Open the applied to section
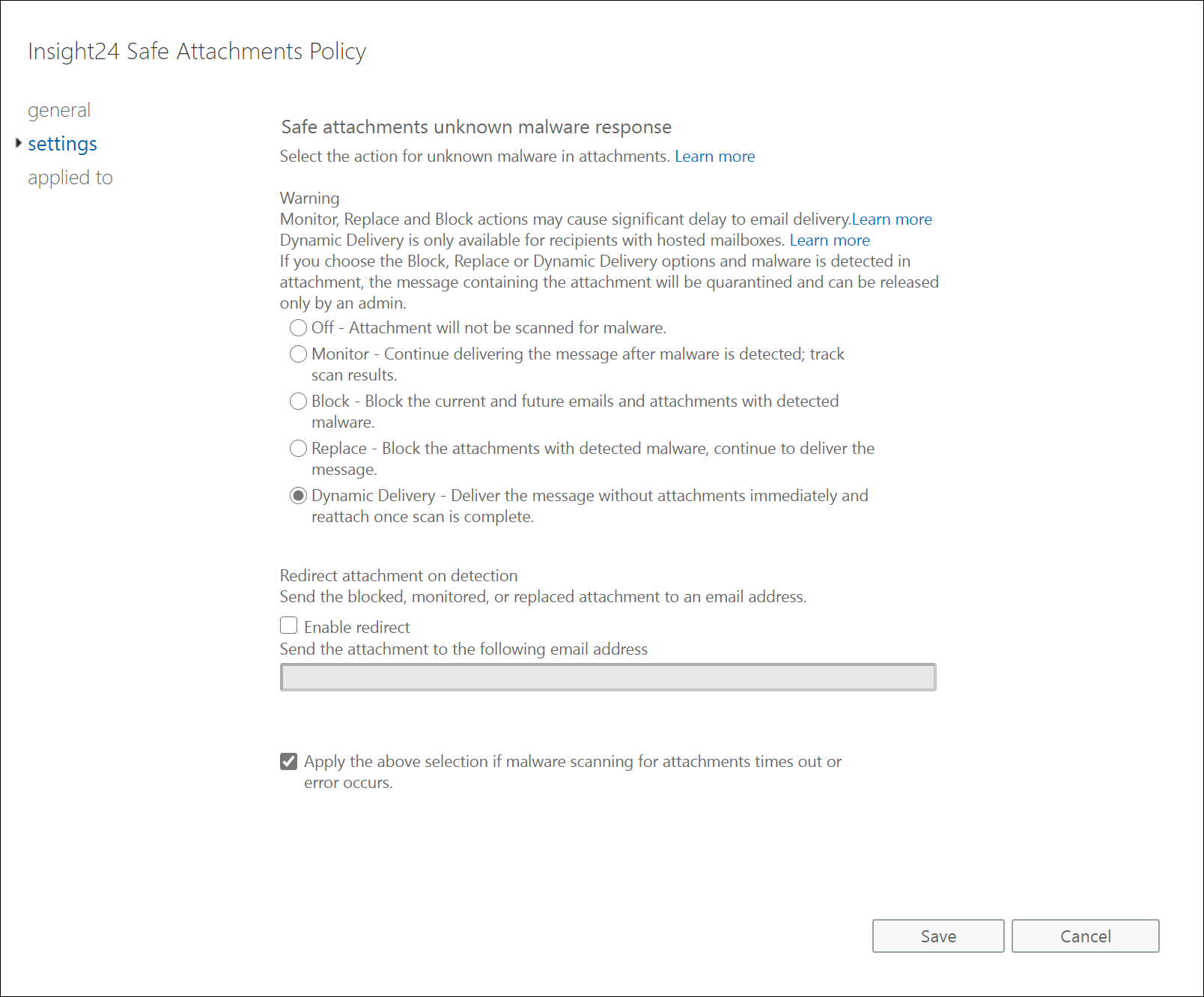The height and width of the screenshot is (997, 1204). pyautogui.click(x=70, y=178)
